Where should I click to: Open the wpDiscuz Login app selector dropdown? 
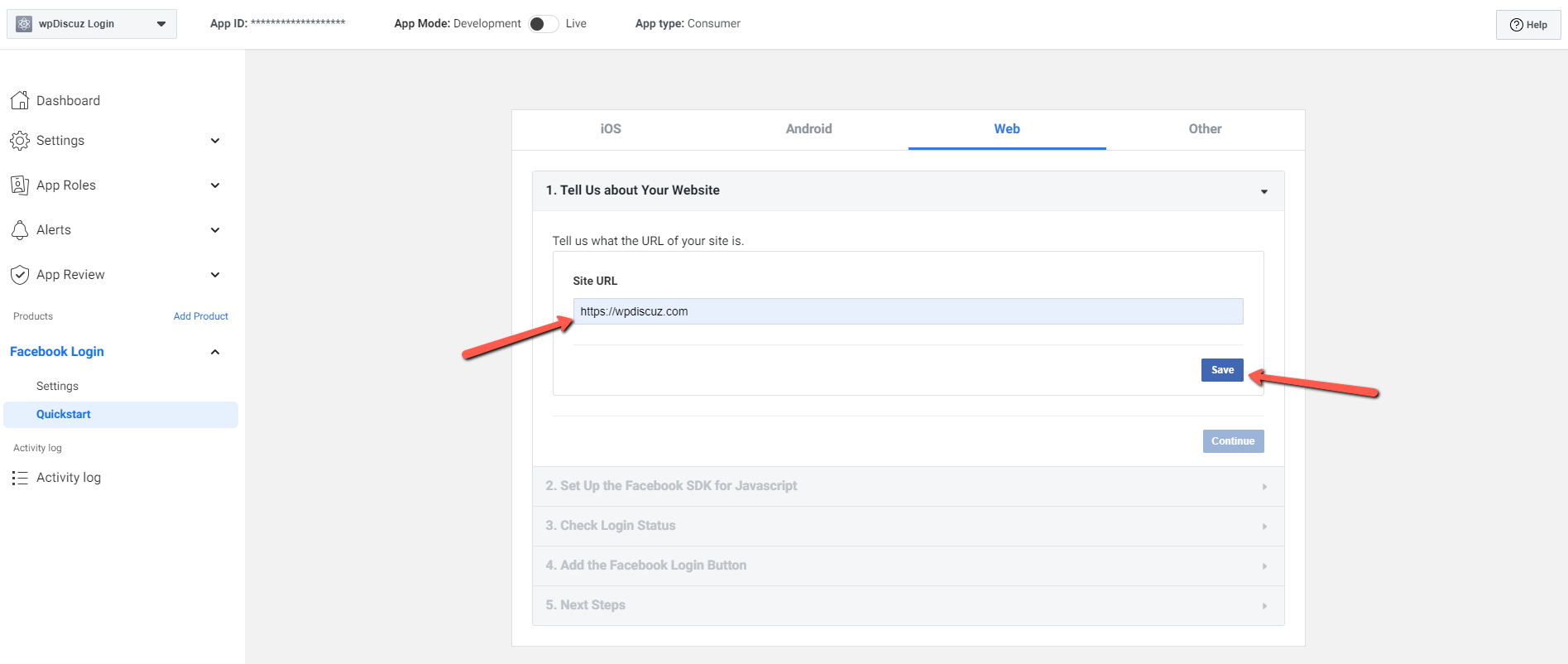92,24
